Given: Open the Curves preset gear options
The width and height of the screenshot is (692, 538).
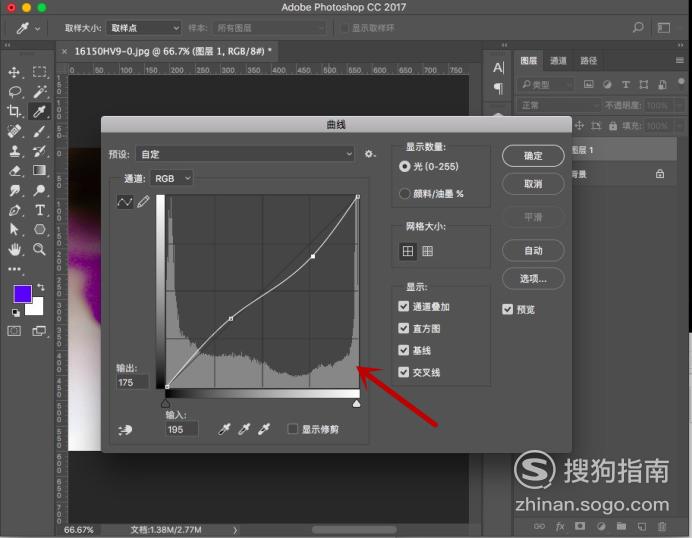Looking at the screenshot, I should [369, 154].
